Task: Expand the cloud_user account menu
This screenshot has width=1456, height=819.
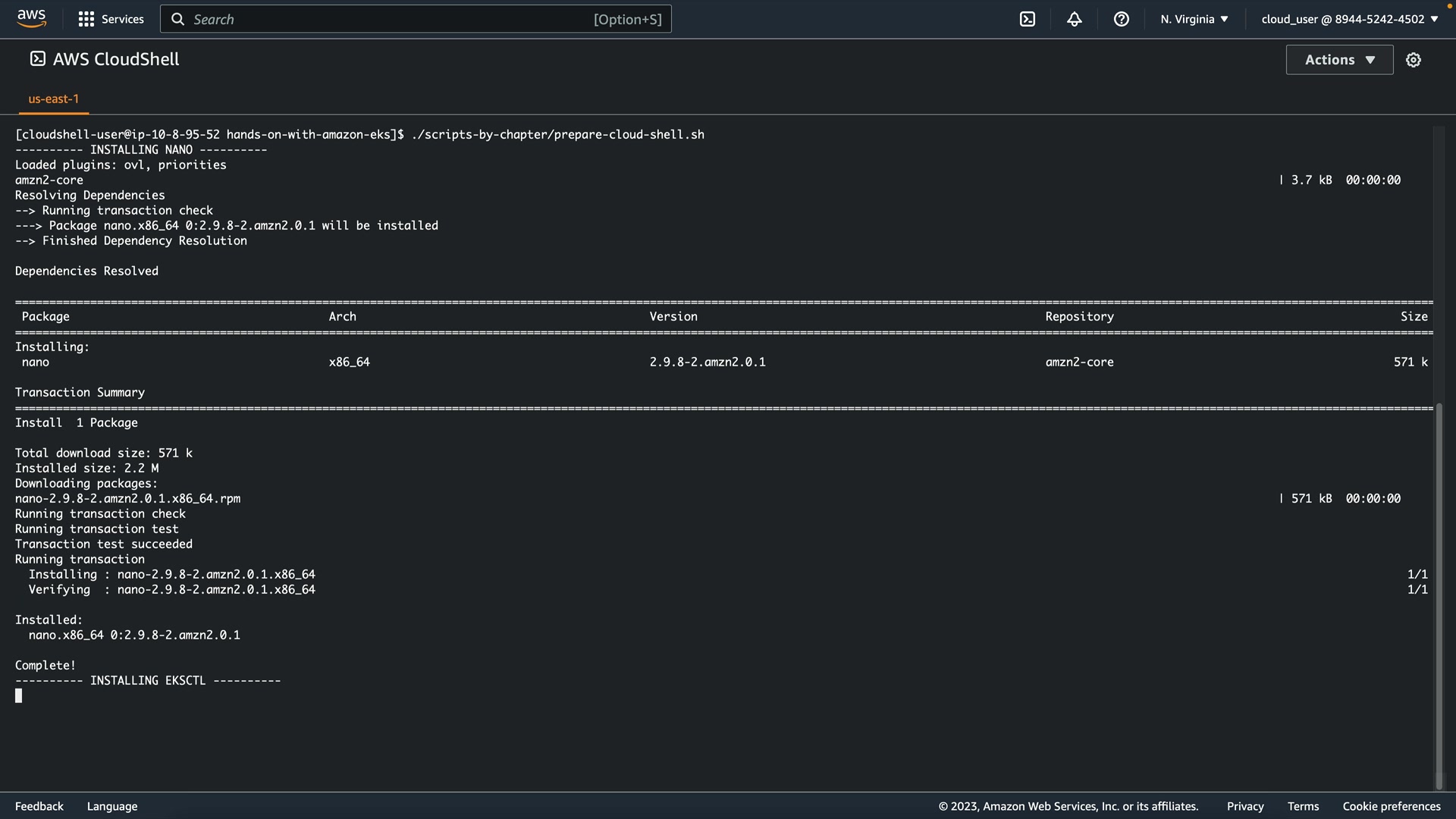Action: point(1350,19)
